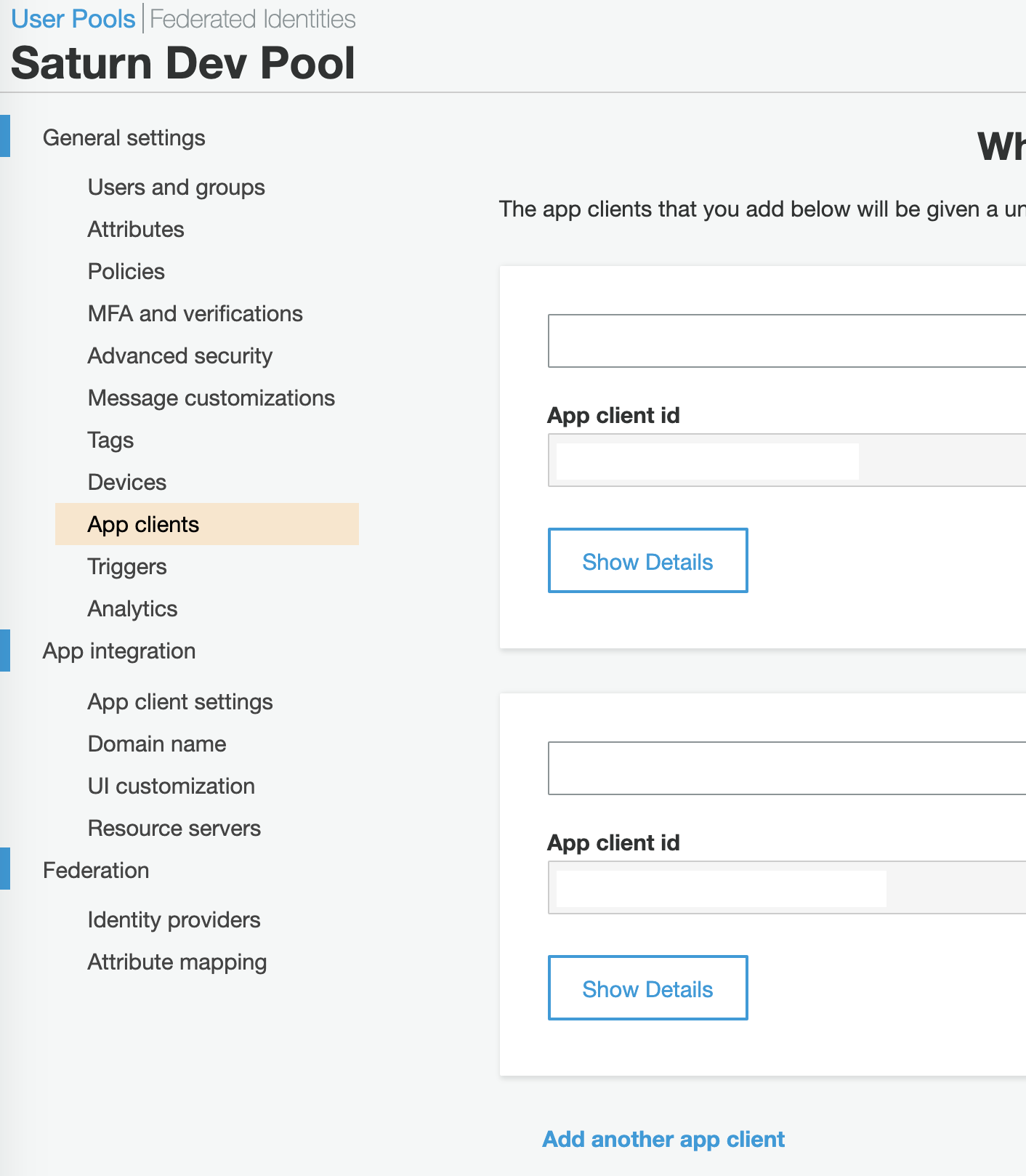Open Users and groups settings
Viewport: 1026px width, 1176px height.
tap(176, 188)
